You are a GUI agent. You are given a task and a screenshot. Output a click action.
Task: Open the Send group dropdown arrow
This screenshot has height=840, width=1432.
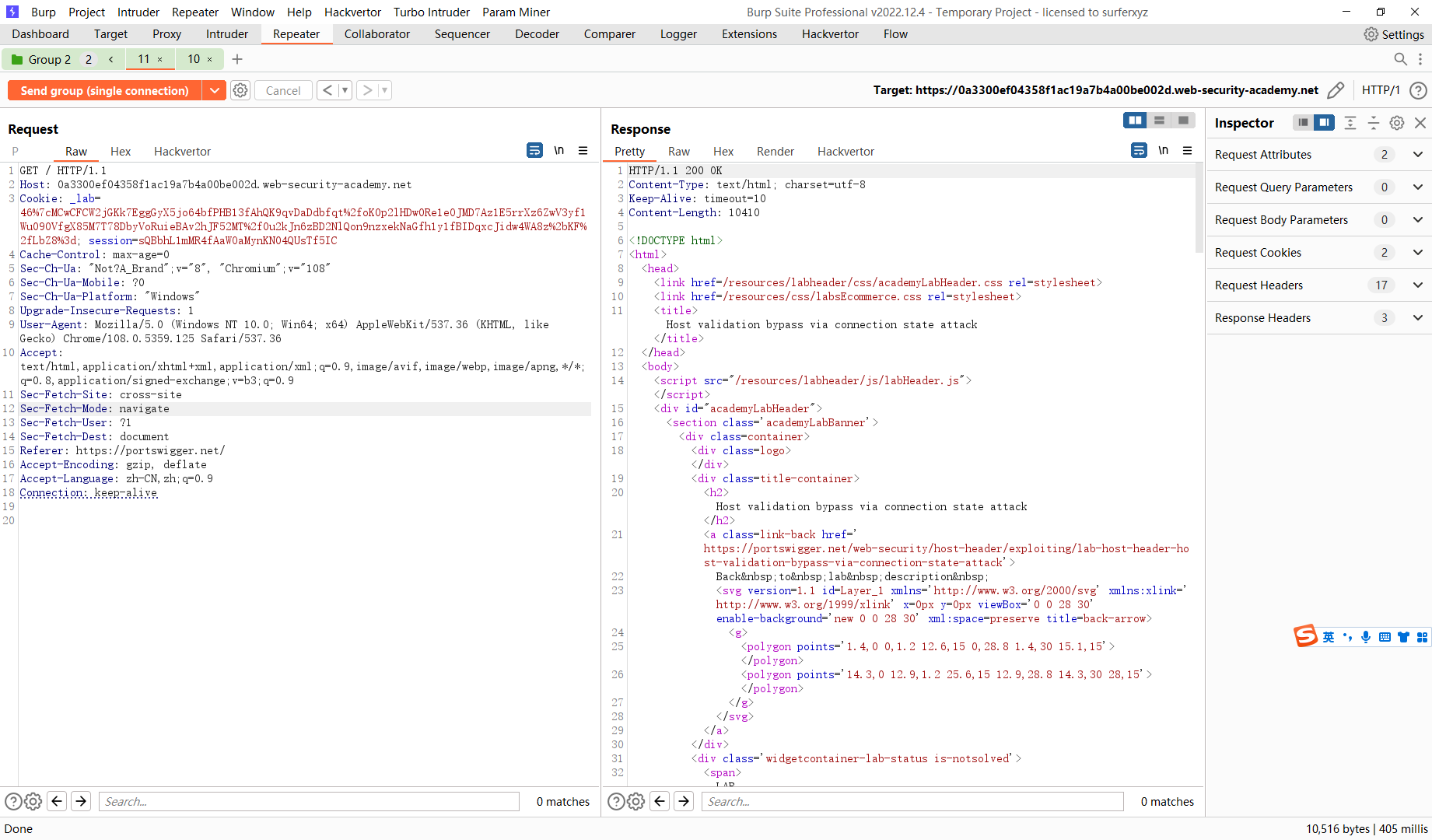pos(215,90)
